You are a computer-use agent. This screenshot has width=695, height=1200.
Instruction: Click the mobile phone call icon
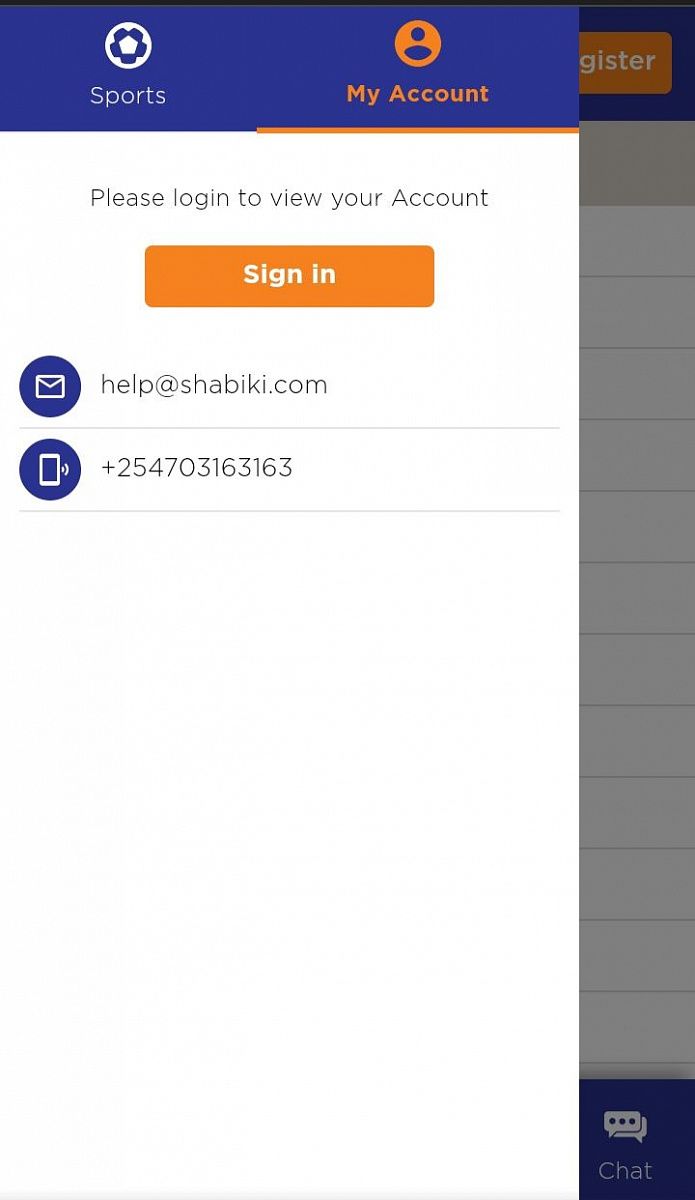point(50,469)
